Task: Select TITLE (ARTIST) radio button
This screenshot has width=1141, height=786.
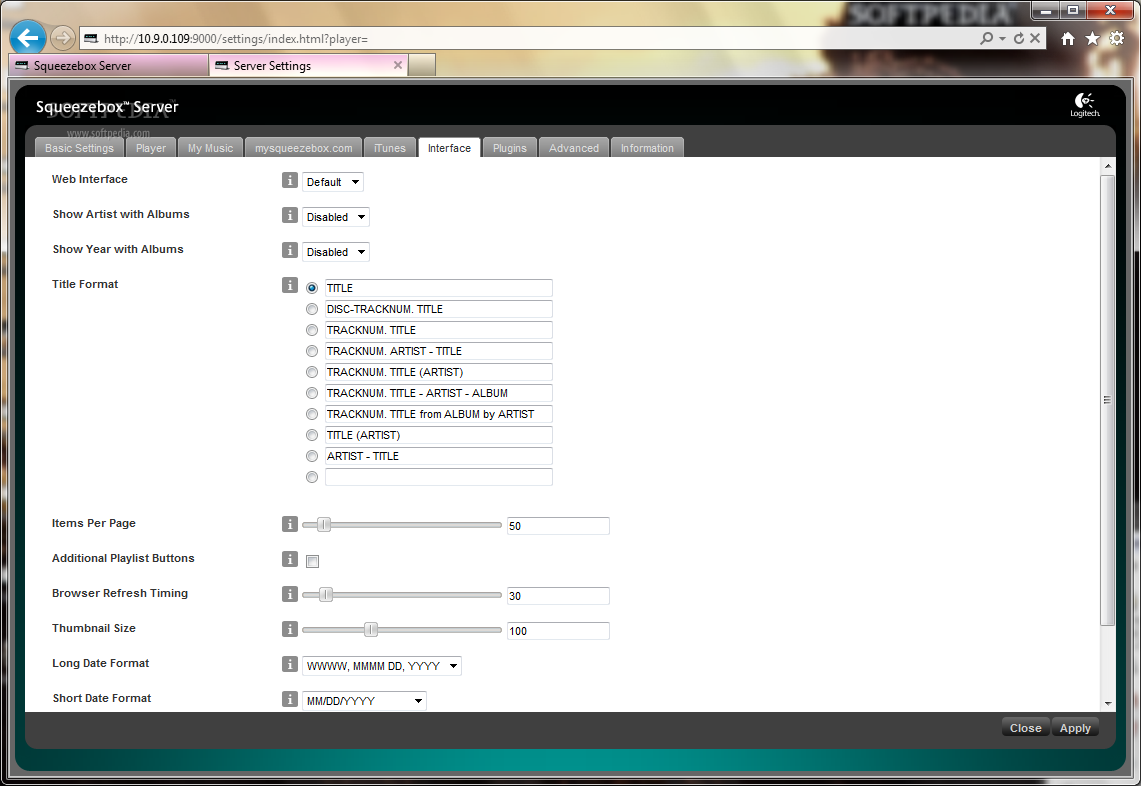Action: click(x=312, y=436)
